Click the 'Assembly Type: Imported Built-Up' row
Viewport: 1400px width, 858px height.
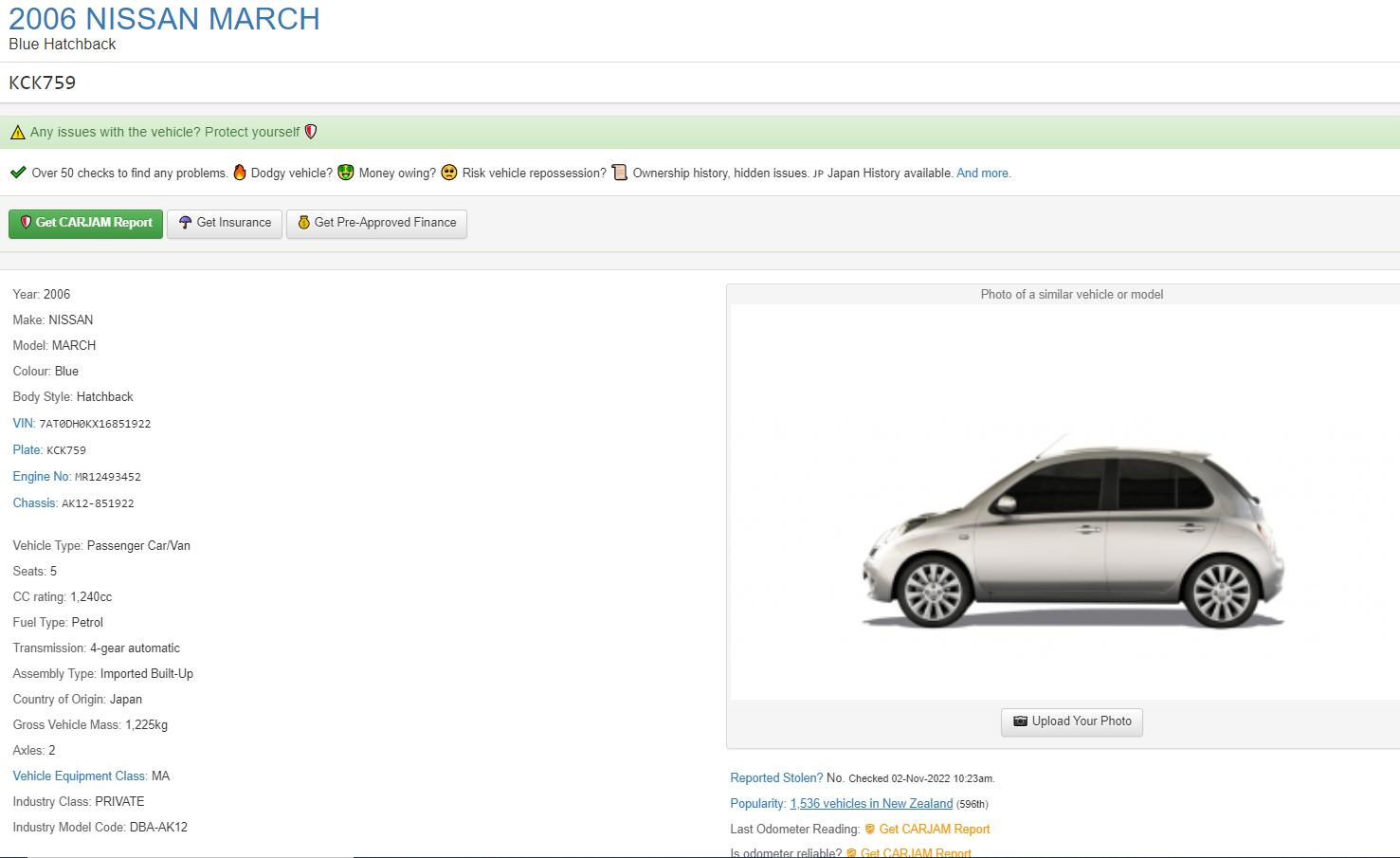pyautogui.click(x=103, y=674)
